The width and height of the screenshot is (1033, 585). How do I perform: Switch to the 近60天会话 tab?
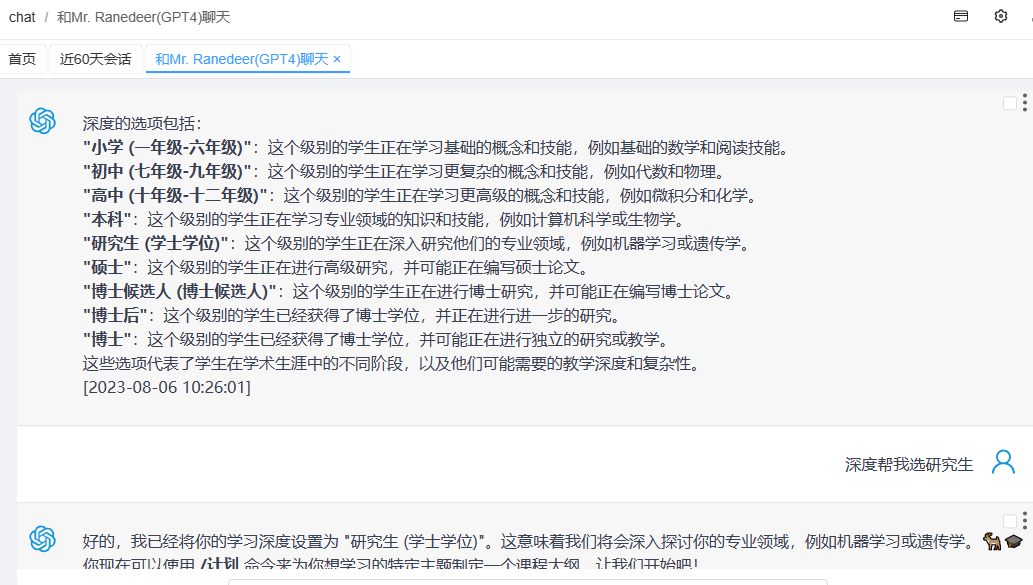pyautogui.click(x=95, y=59)
